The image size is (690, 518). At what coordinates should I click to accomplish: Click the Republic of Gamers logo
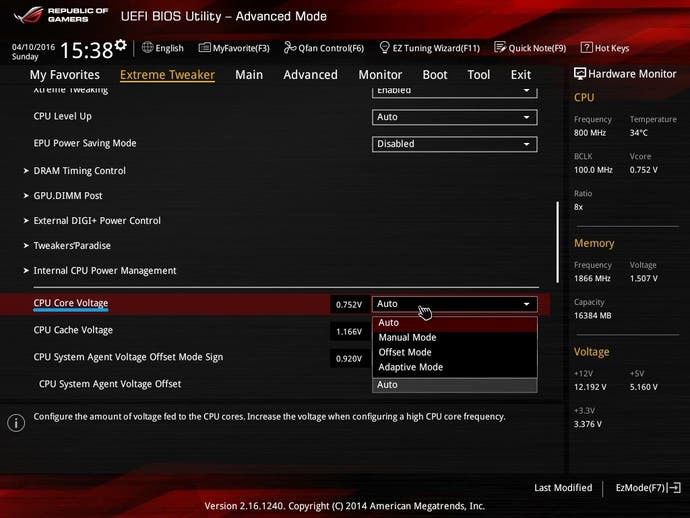pos(60,15)
